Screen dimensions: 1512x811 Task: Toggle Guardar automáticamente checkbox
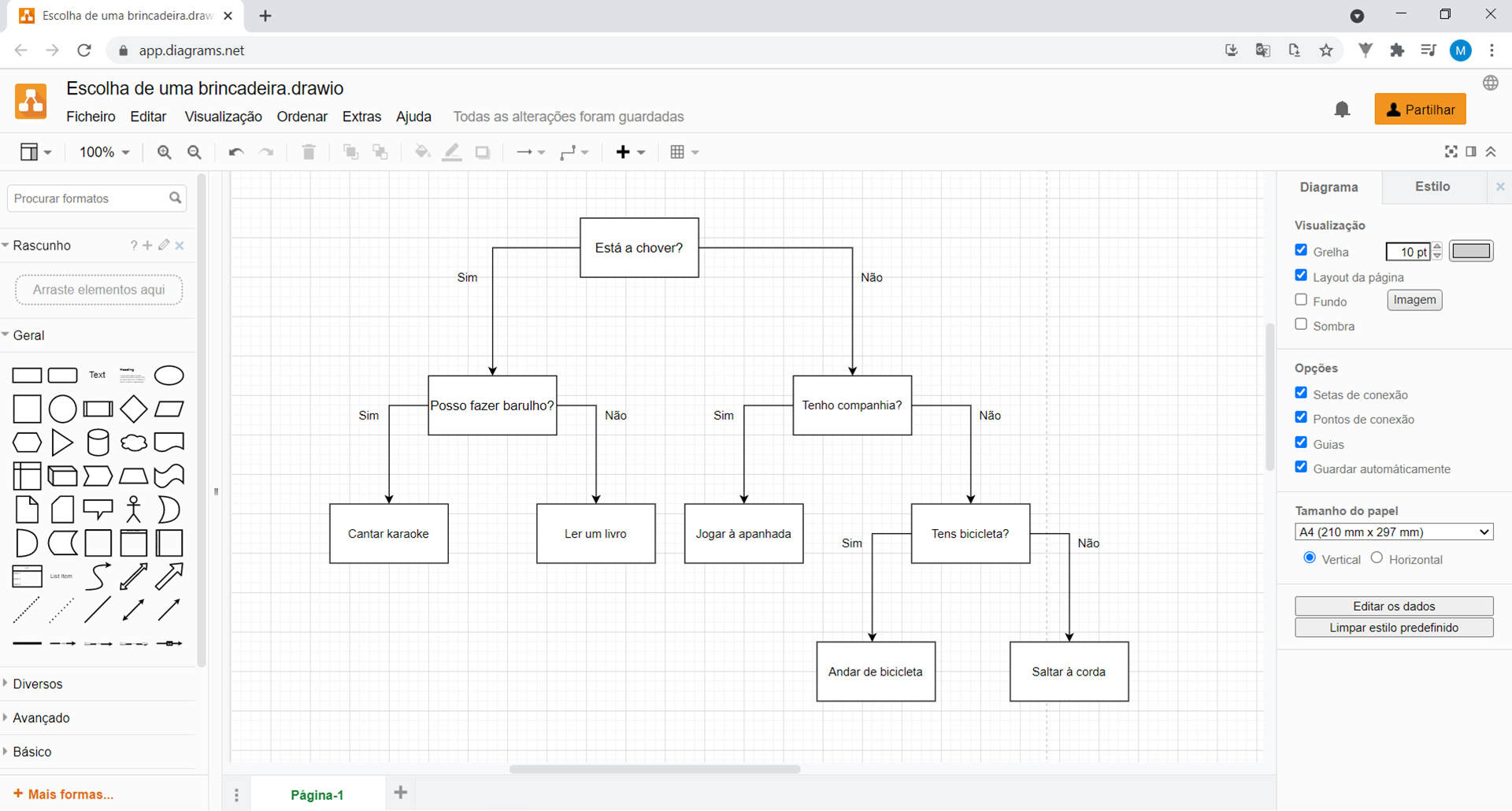[x=1301, y=467]
